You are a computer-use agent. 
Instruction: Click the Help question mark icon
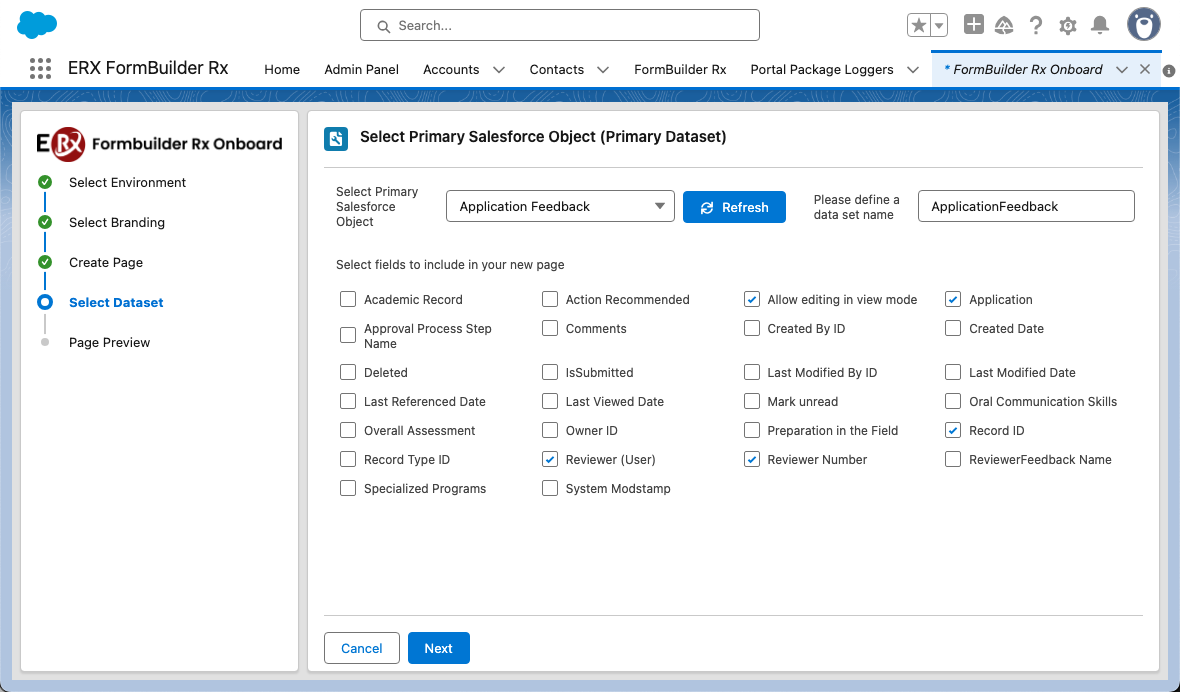[1036, 25]
